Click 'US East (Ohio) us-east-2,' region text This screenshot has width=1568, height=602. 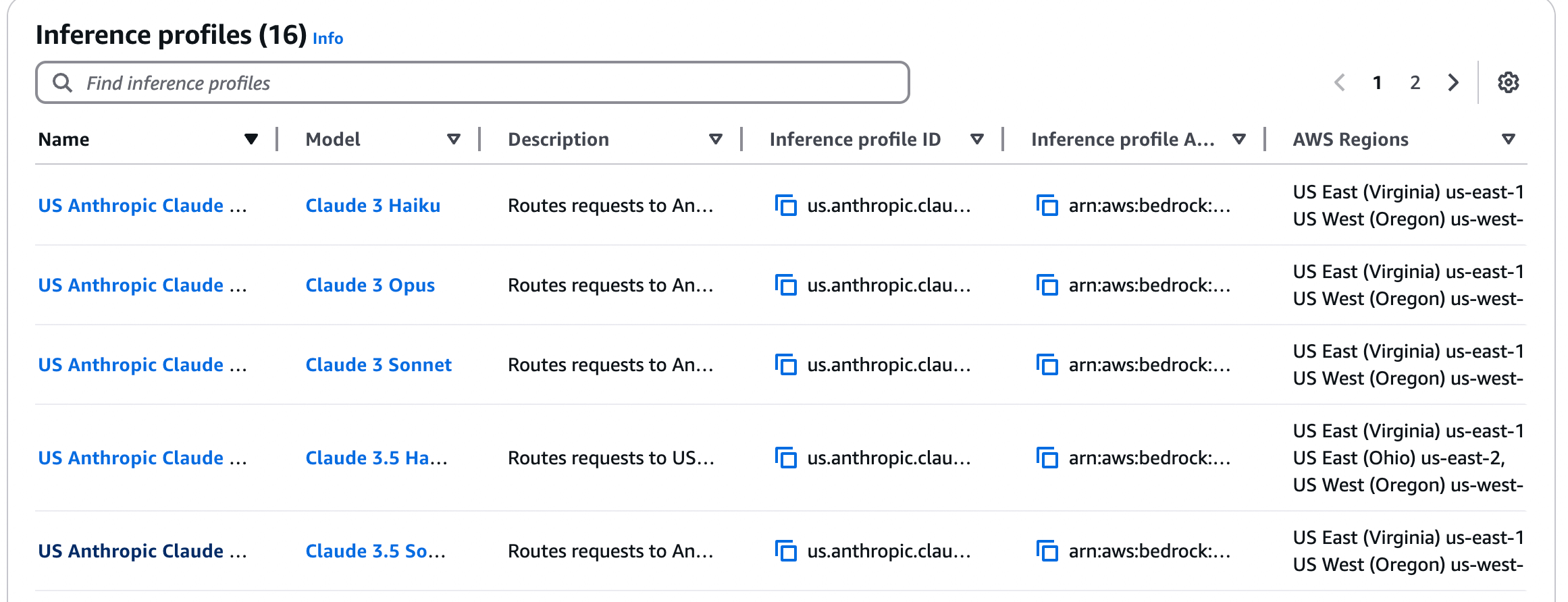tap(1399, 458)
